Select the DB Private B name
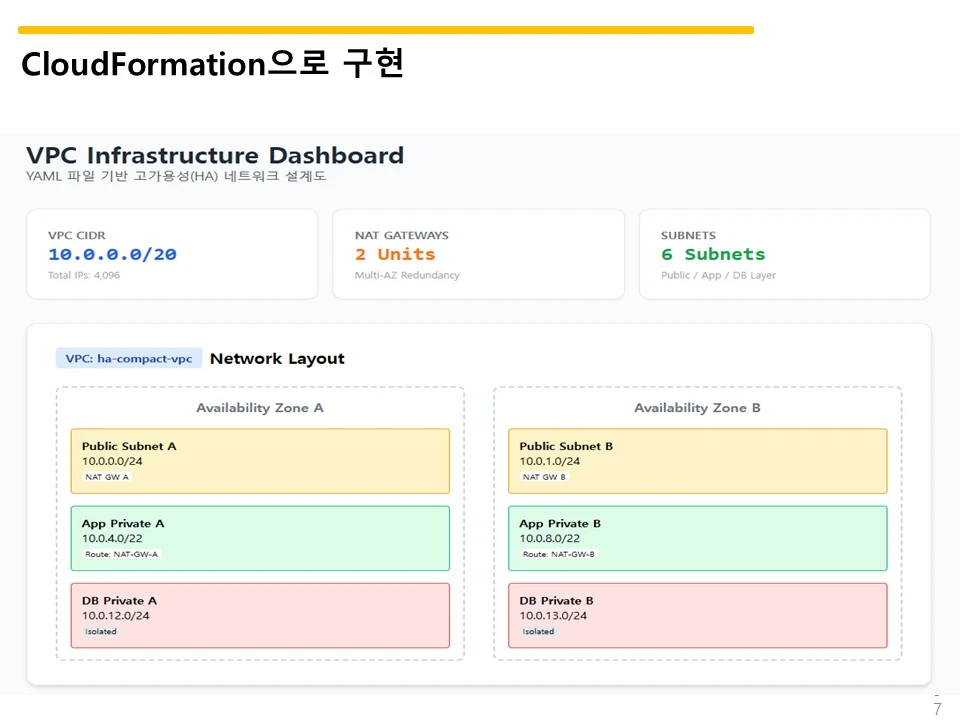Viewport: 960px width, 720px height. tap(557, 601)
